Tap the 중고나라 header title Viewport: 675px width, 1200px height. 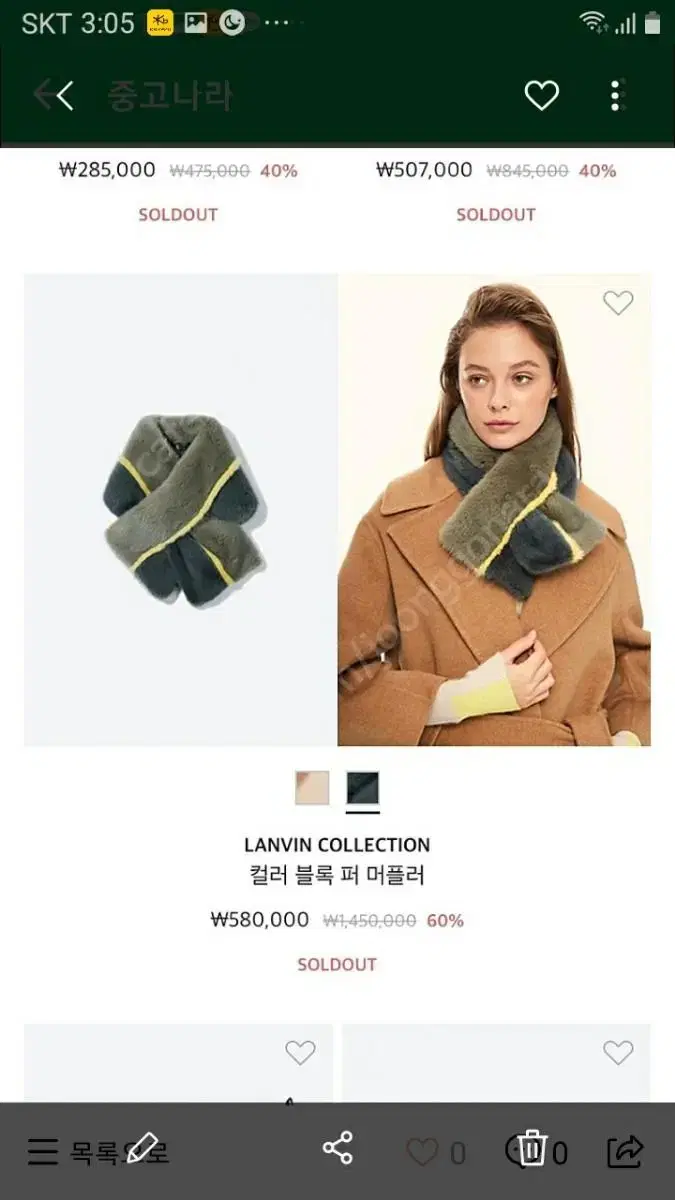tap(170, 96)
